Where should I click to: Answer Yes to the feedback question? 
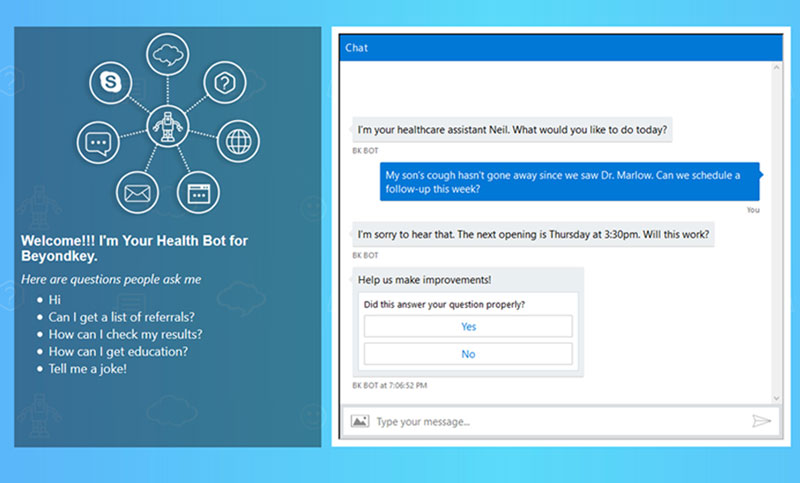point(468,327)
